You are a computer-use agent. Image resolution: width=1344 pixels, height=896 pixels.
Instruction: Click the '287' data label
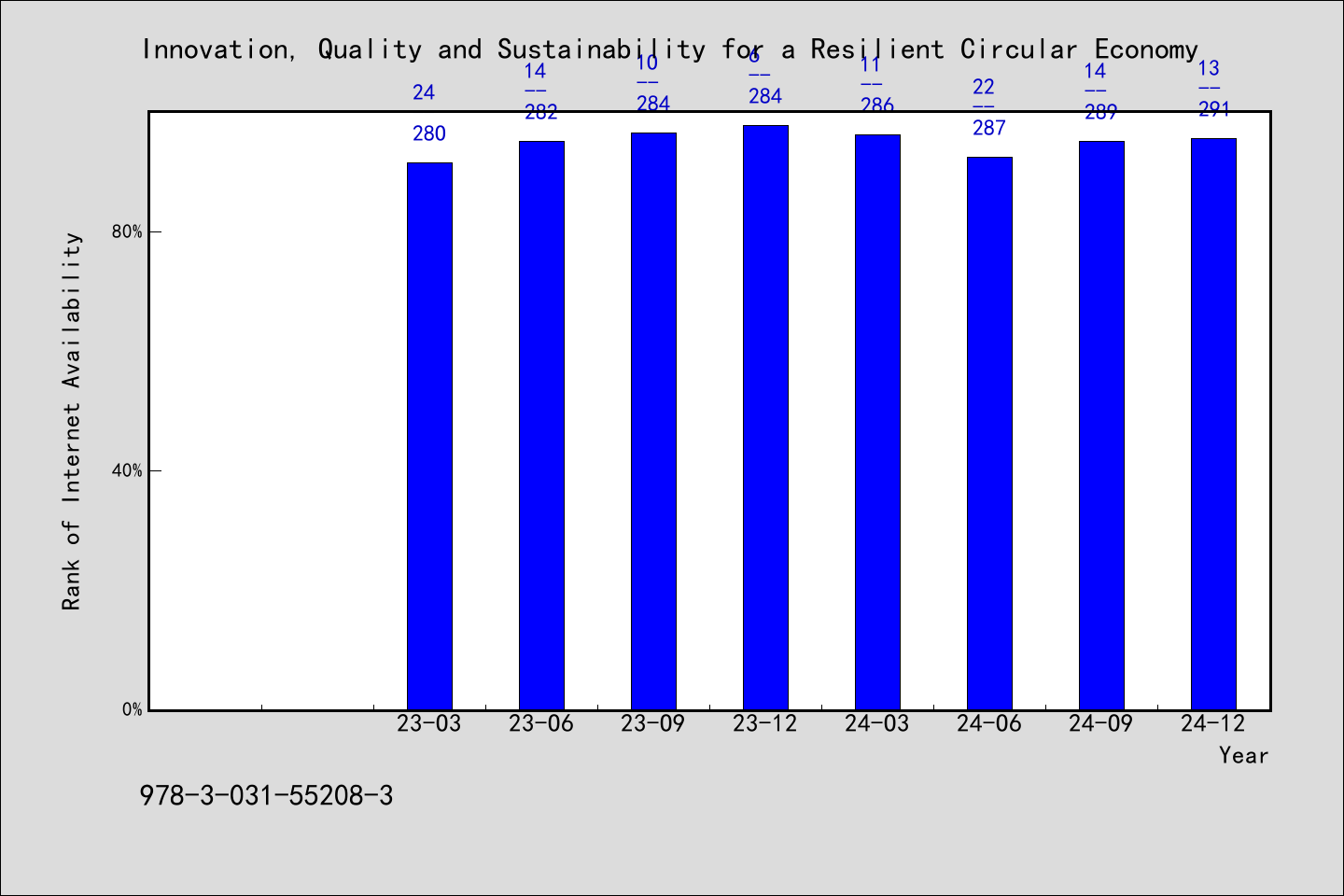coord(989,128)
